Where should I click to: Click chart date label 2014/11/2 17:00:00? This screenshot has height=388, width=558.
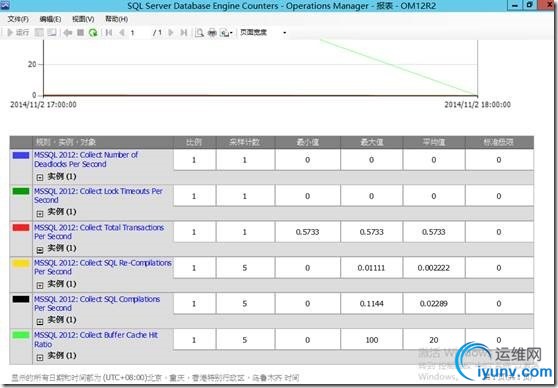[x=43, y=105]
